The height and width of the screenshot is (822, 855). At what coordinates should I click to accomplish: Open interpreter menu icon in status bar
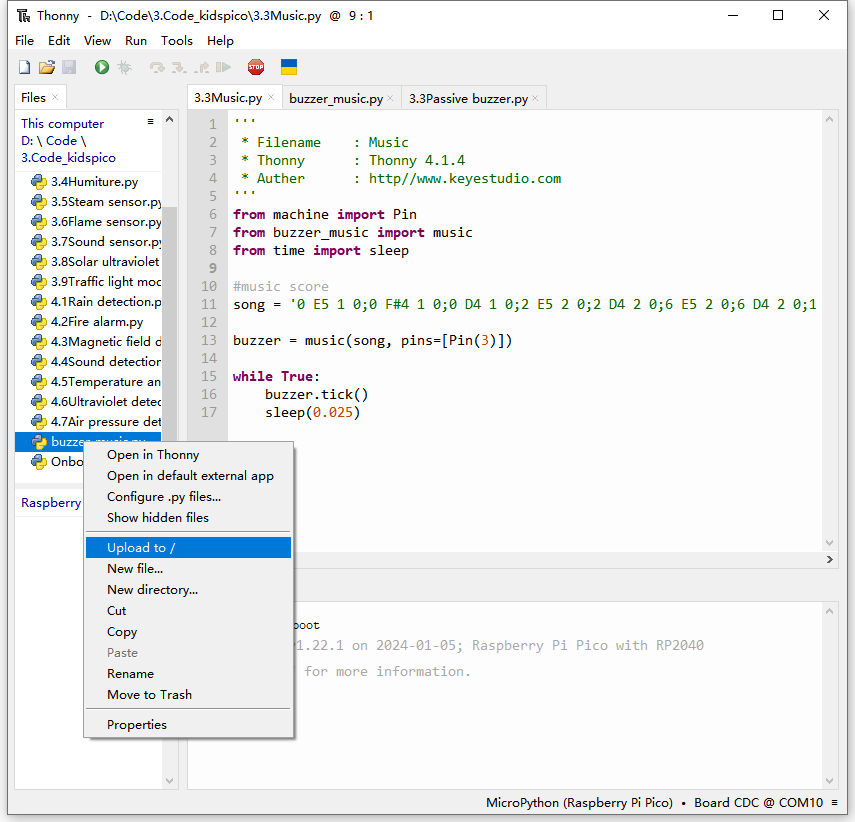tap(834, 802)
